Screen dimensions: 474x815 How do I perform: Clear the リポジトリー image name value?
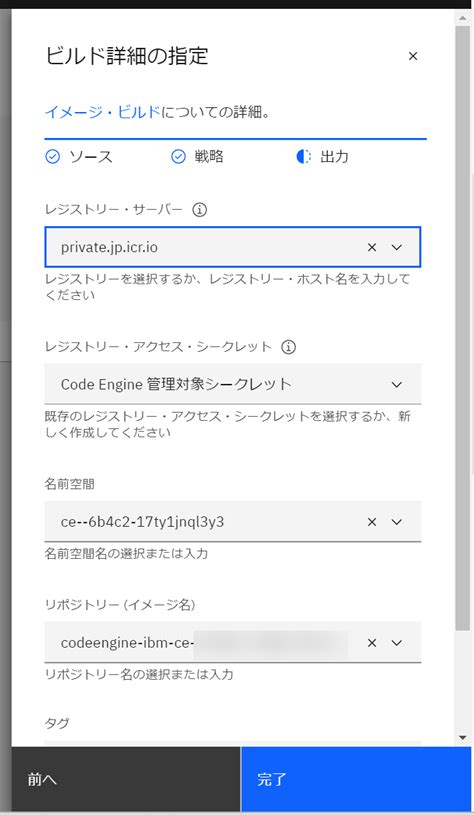click(372, 643)
